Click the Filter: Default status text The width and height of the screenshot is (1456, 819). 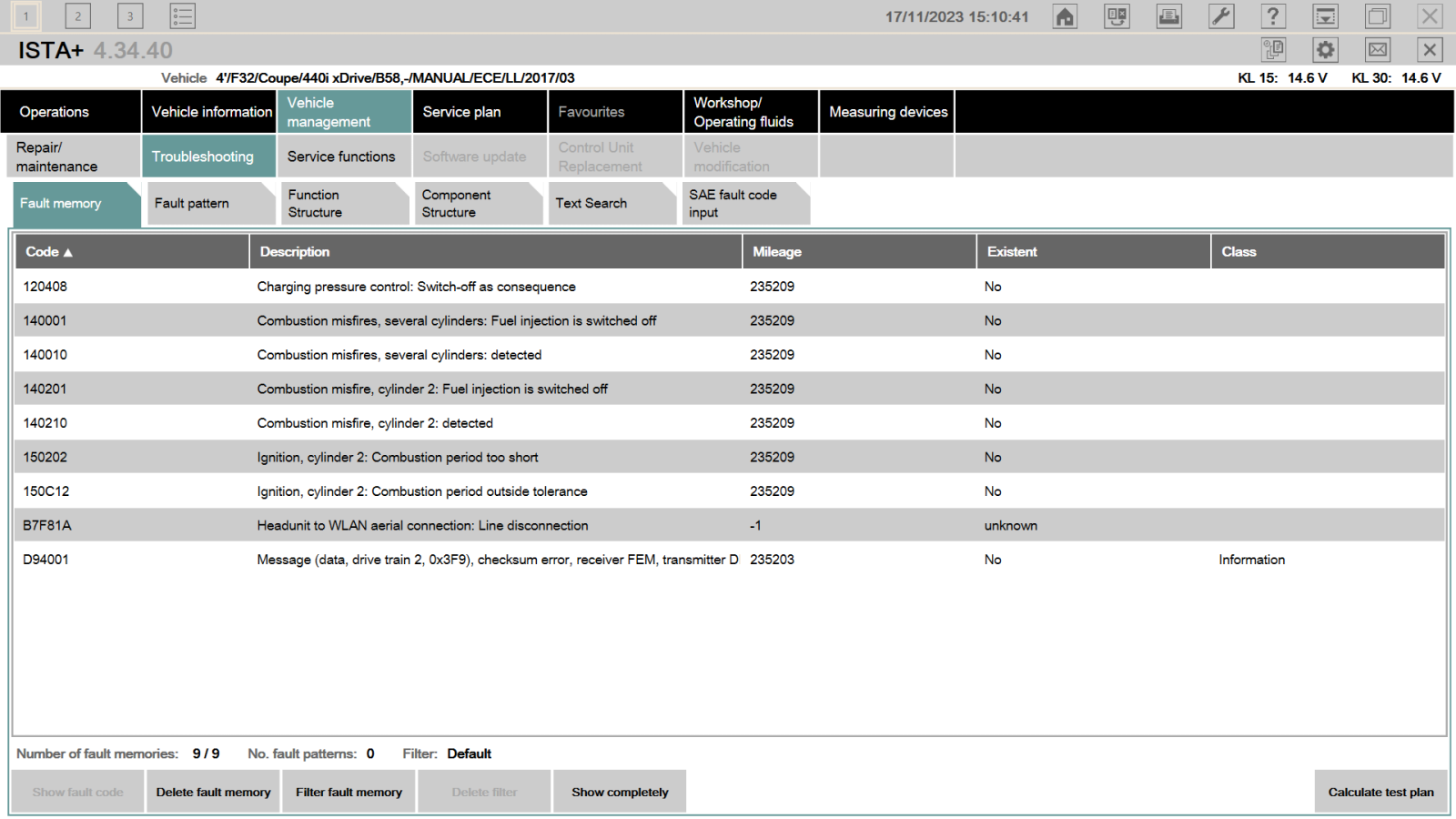pos(447,753)
